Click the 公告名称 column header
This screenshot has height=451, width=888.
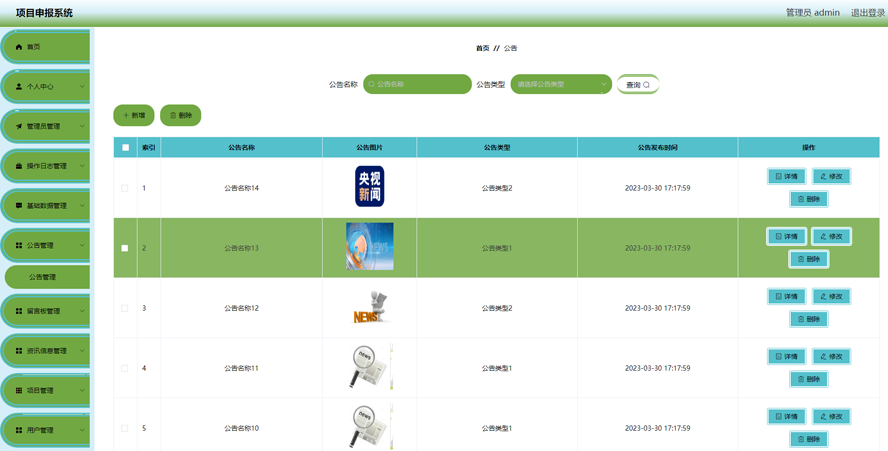[242, 147]
